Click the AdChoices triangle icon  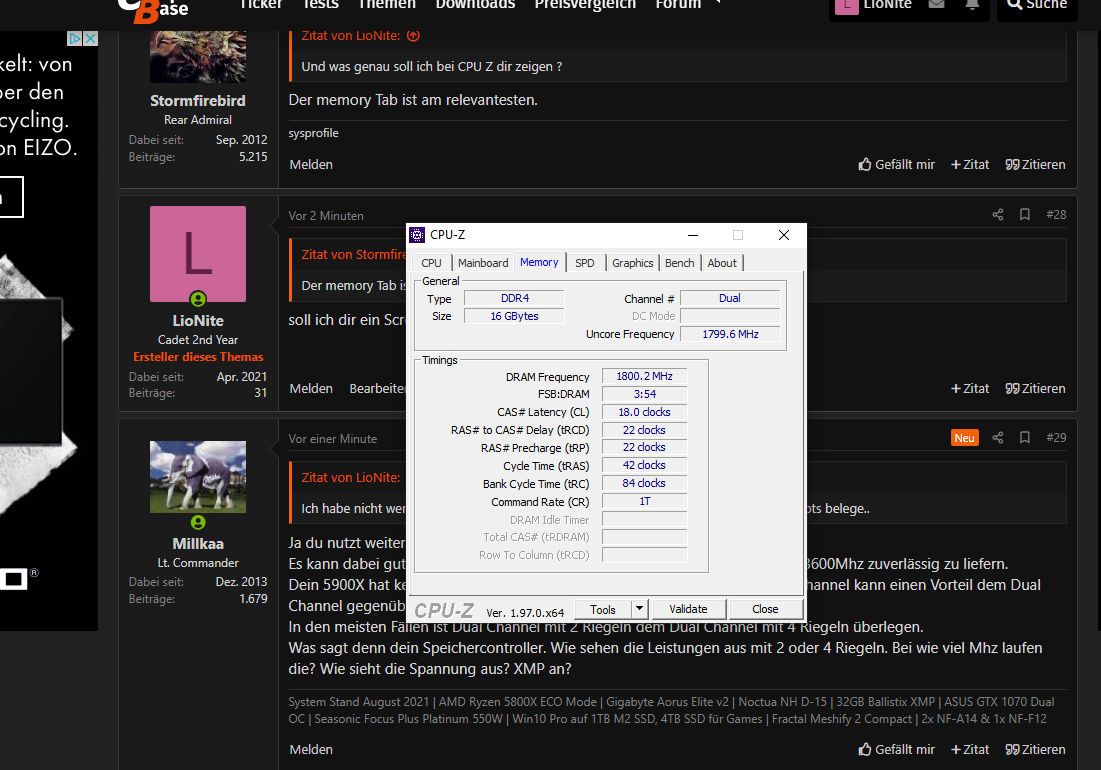coord(75,39)
